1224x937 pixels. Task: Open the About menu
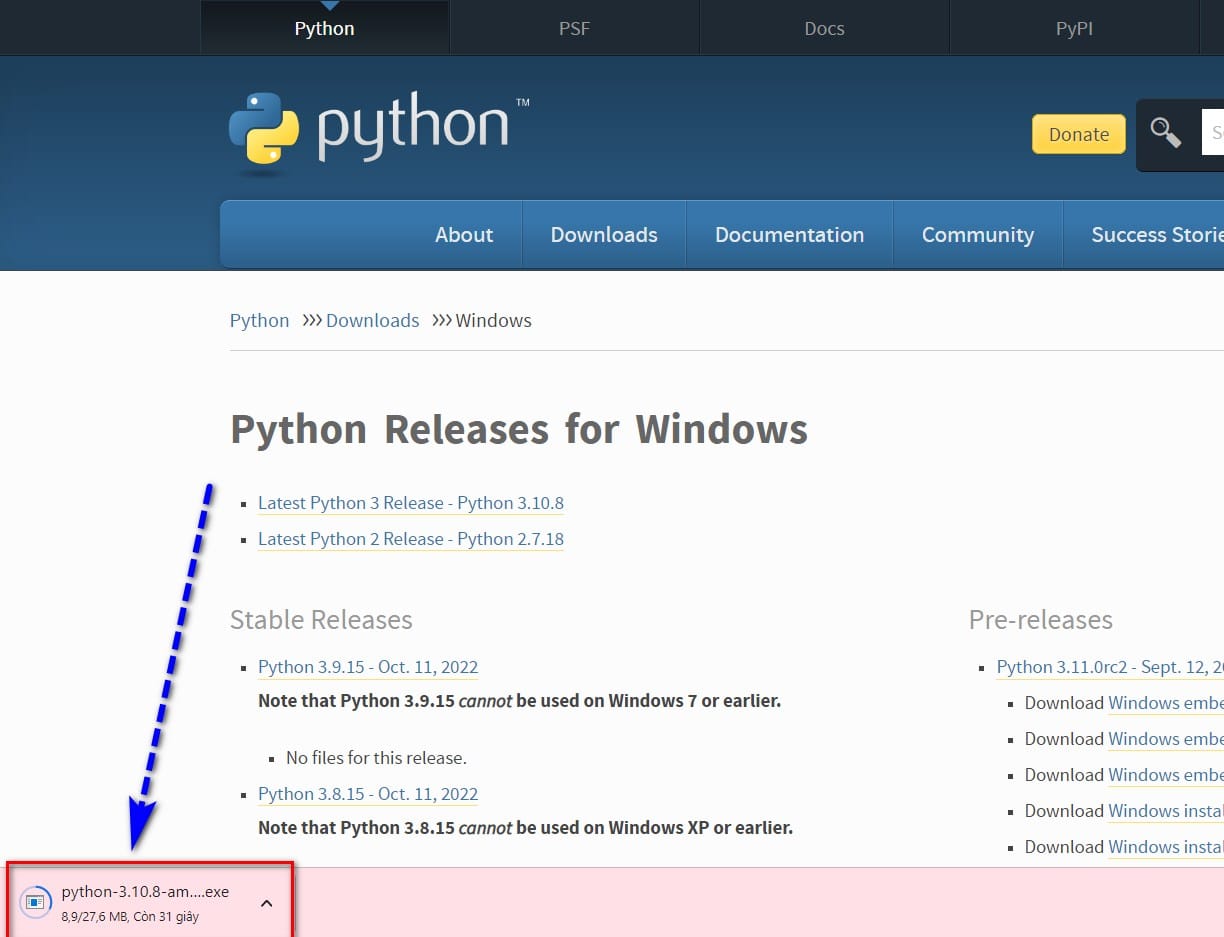(464, 235)
